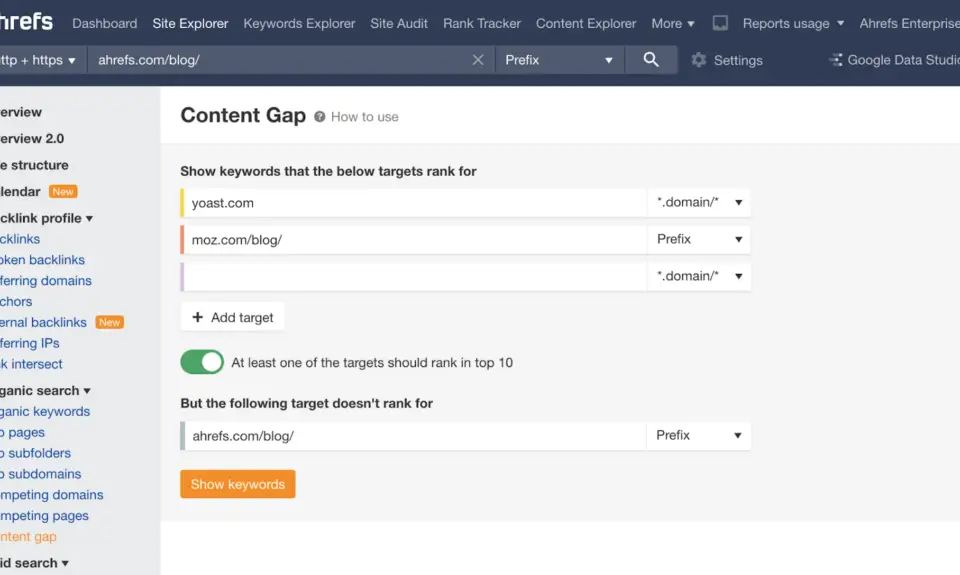
Task: Open Site Explorer tab
Action: 190,23
